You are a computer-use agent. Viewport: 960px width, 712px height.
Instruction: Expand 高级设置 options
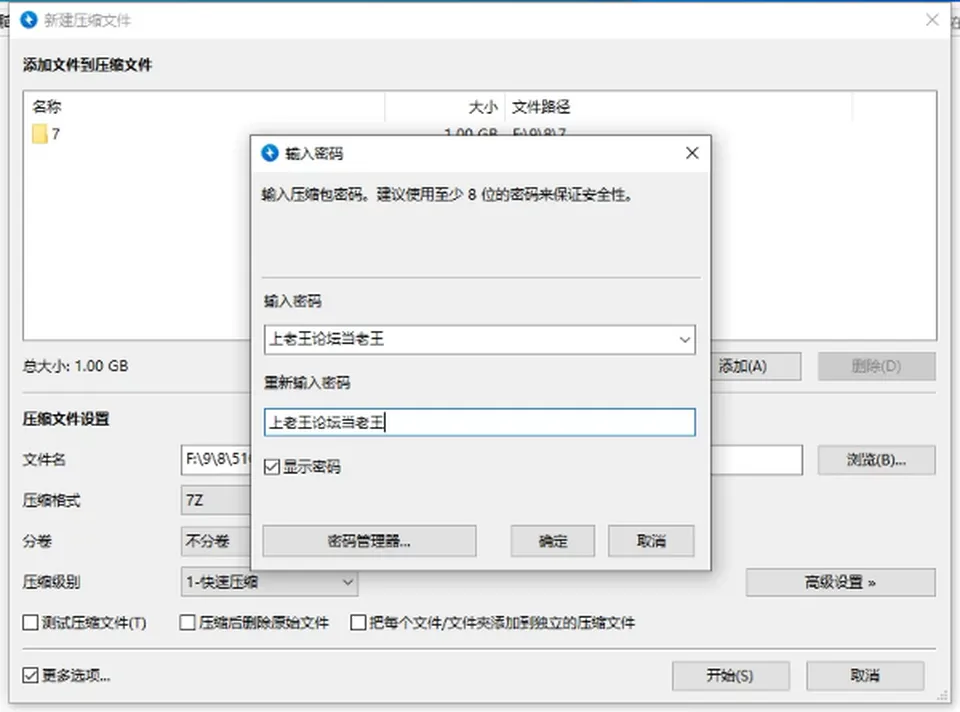tap(840, 582)
